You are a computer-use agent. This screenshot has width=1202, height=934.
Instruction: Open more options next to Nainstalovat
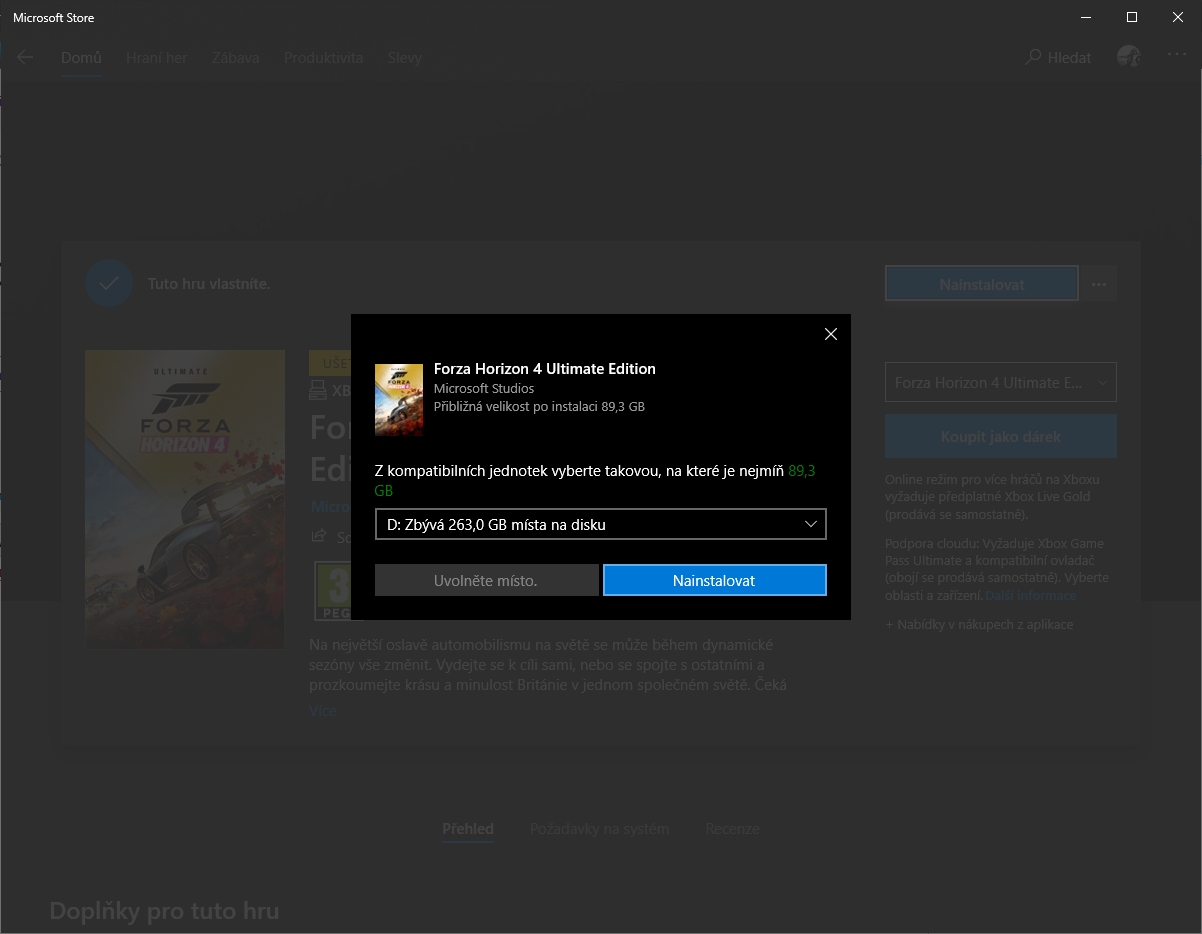[1100, 284]
